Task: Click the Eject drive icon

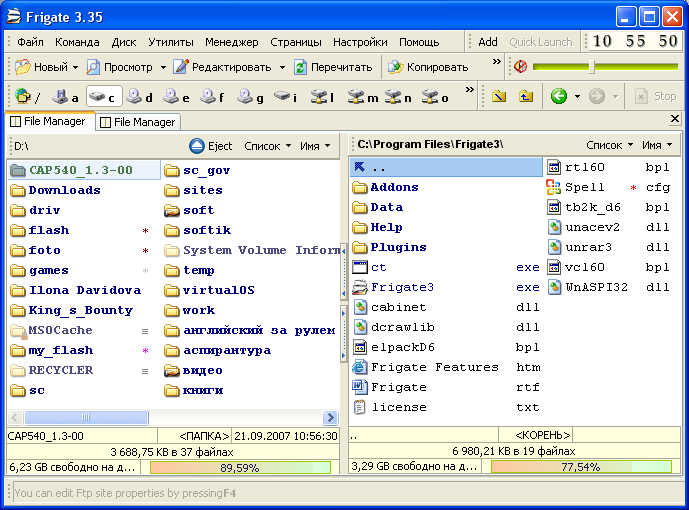Action: (197, 146)
